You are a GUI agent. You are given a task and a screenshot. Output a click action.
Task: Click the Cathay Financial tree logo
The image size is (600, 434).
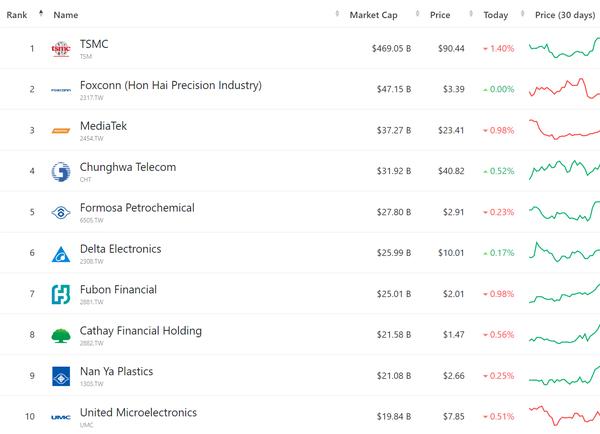coord(61,336)
